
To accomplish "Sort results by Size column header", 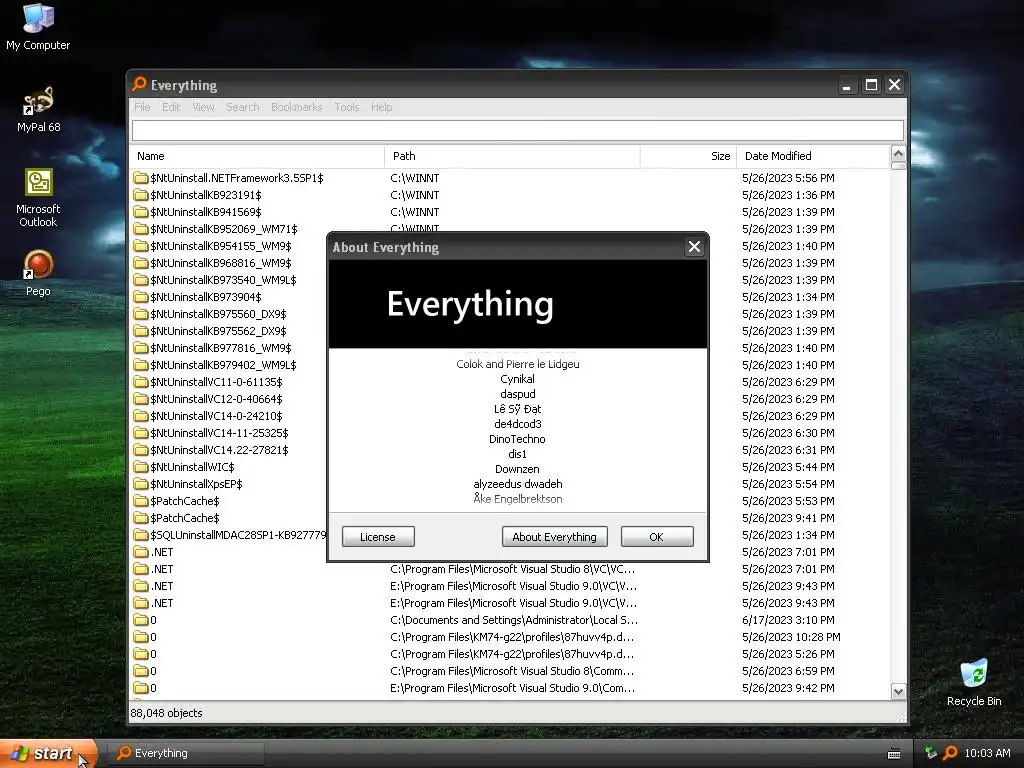I will coord(688,156).
